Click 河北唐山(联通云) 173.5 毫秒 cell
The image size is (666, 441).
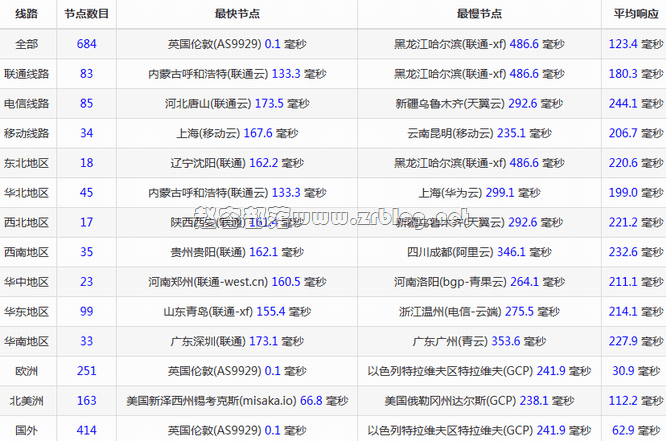pos(237,103)
